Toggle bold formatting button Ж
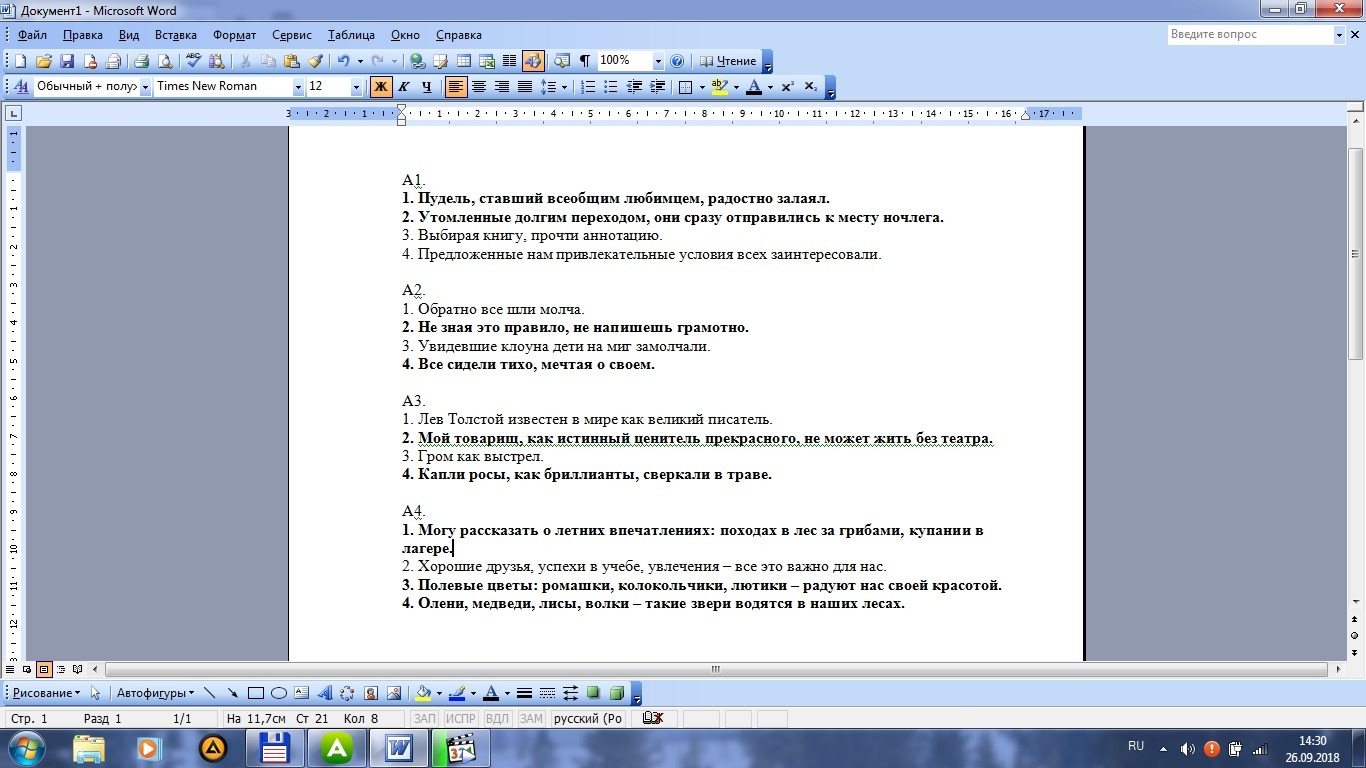The width and height of the screenshot is (1366, 768). (380, 87)
